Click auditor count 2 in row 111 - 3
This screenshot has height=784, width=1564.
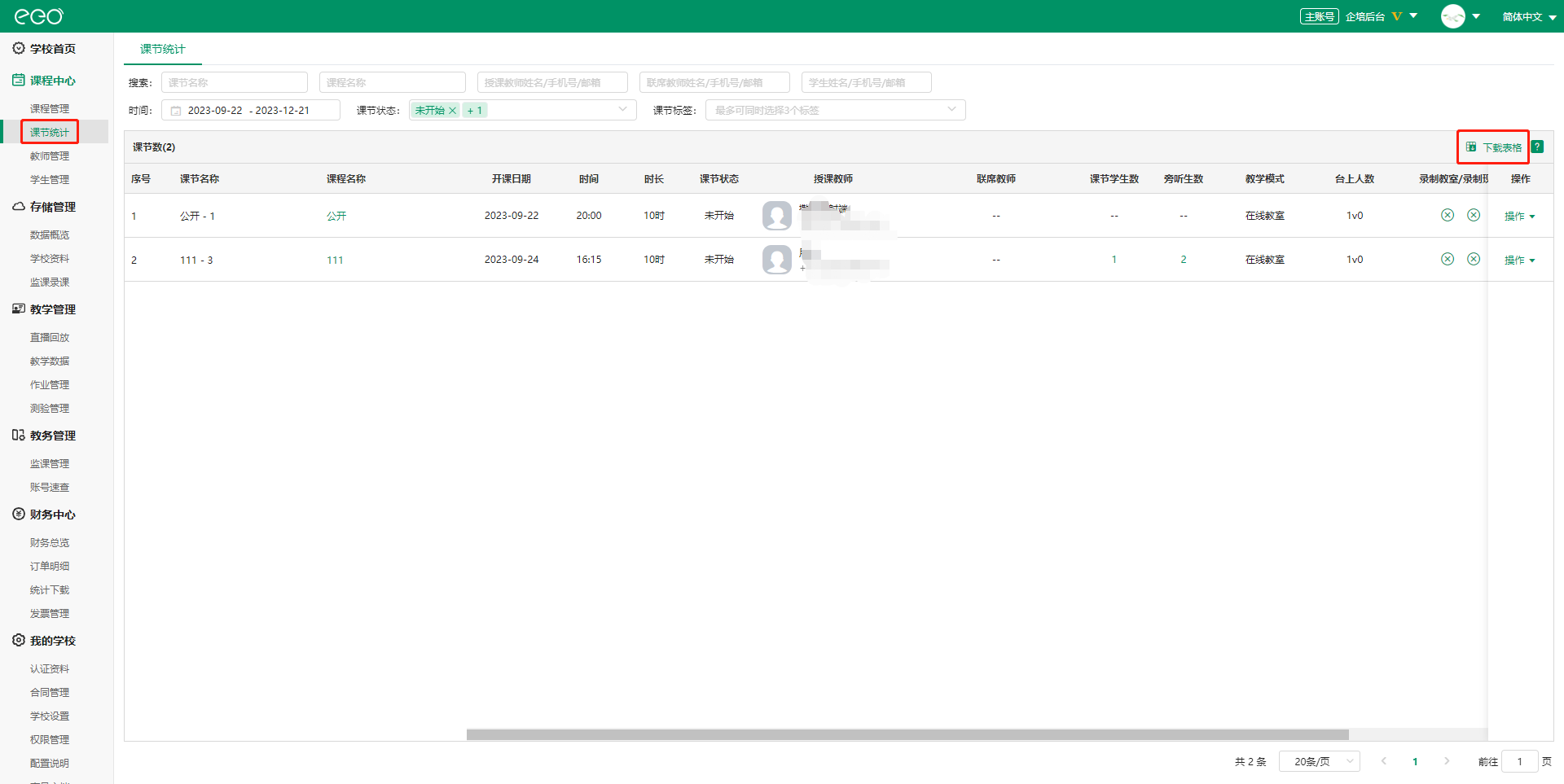(x=1184, y=260)
